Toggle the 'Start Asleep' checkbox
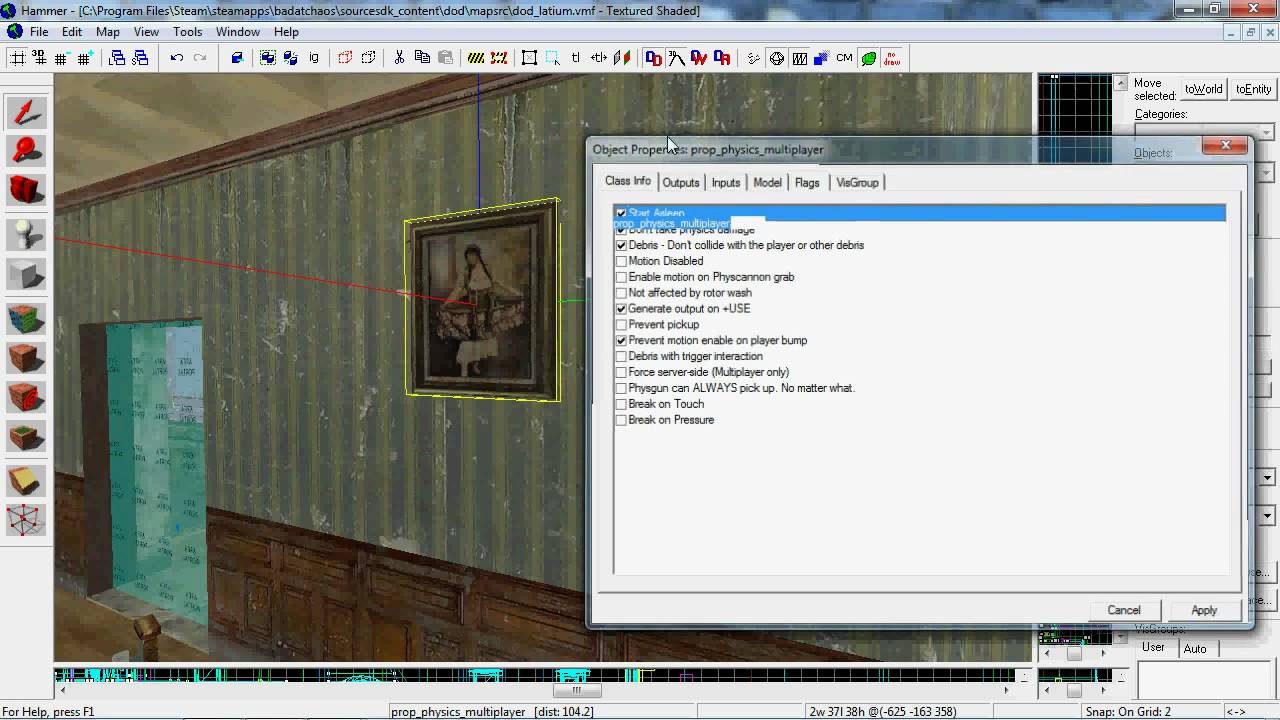The height and width of the screenshot is (720, 1280). pos(621,213)
